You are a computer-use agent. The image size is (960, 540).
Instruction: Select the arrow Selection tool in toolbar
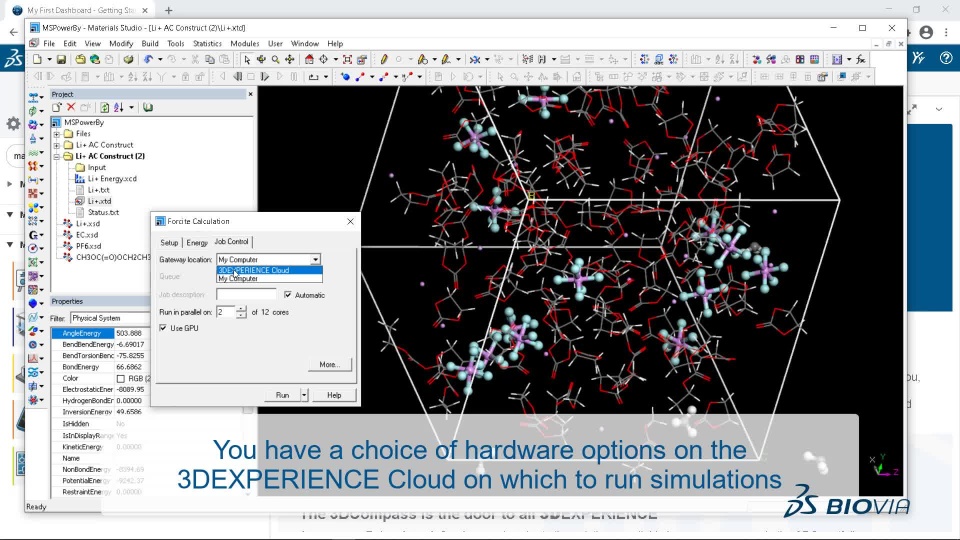click(247, 59)
